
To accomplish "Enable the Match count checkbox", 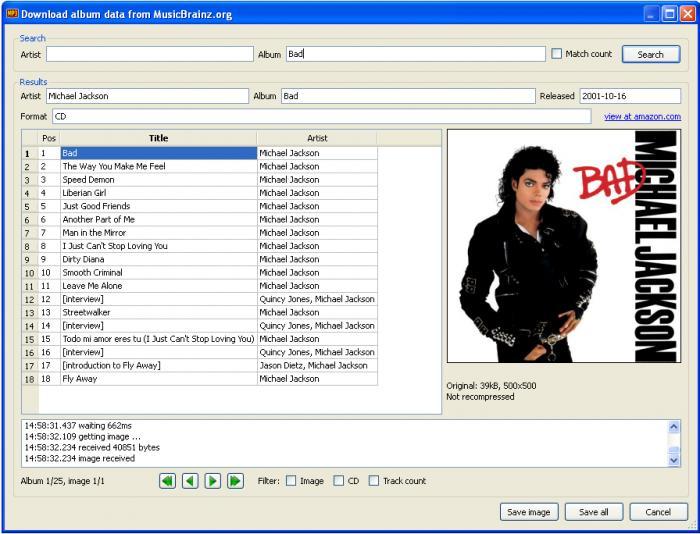I will coord(556,54).
